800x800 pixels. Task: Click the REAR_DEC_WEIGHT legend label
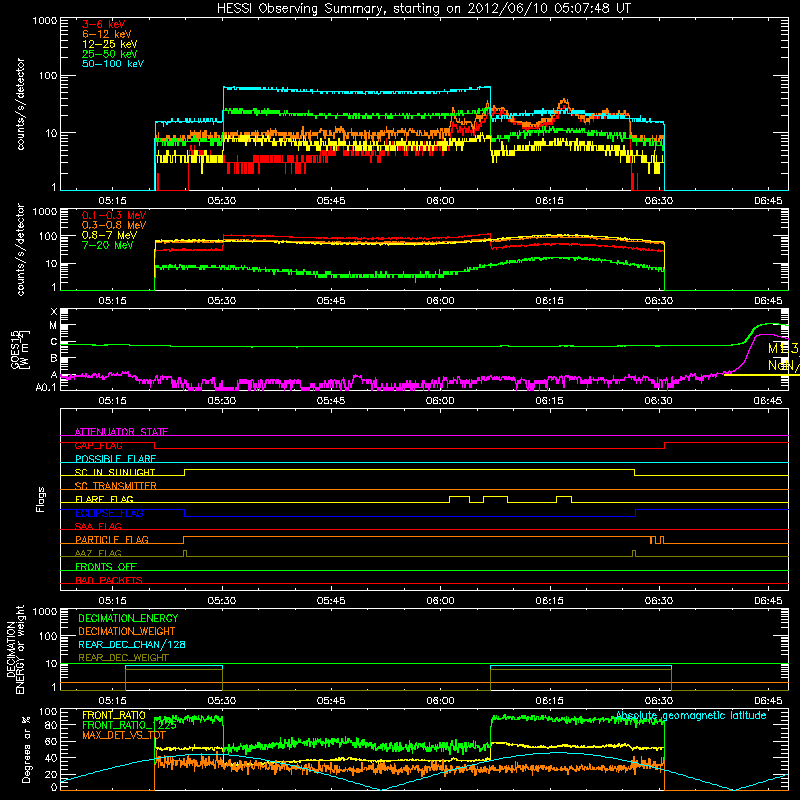click(x=123, y=658)
